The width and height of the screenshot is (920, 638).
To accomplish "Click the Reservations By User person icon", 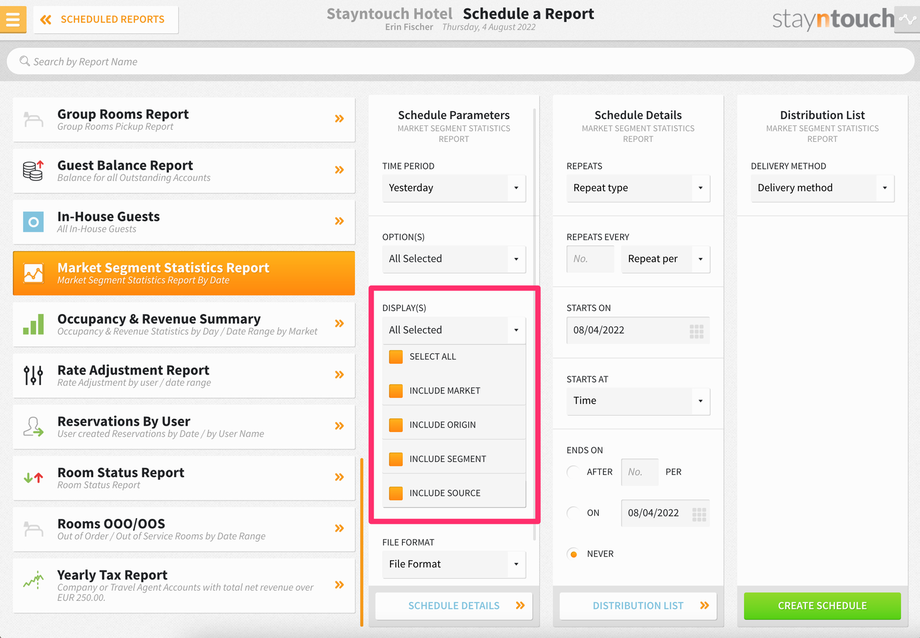I will pyautogui.click(x=33, y=427).
